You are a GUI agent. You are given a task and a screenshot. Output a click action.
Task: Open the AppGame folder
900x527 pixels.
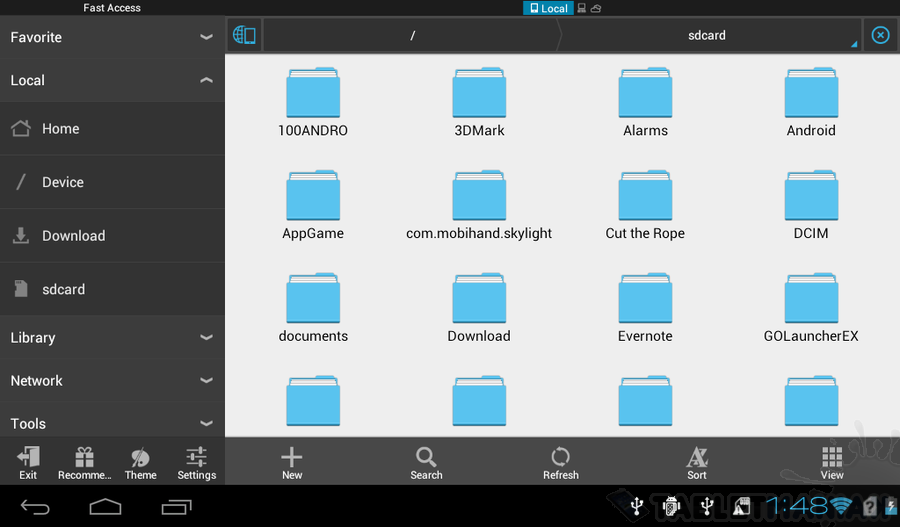(313, 206)
